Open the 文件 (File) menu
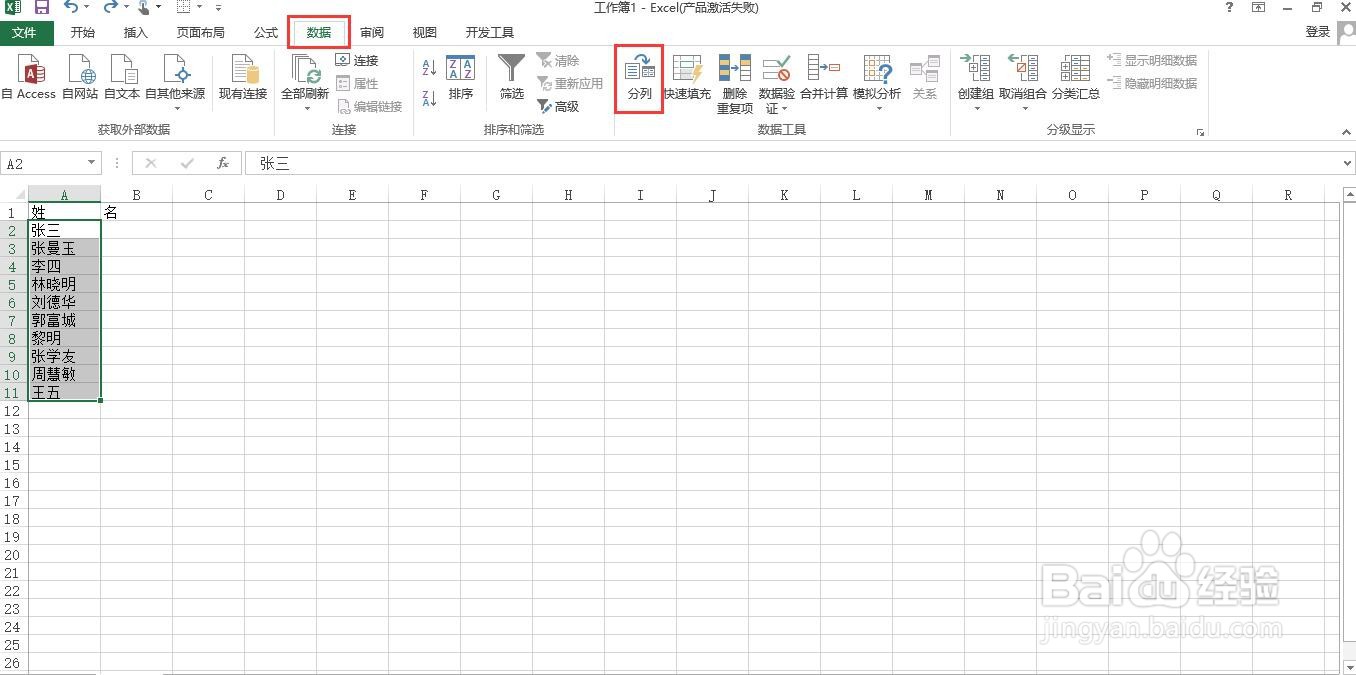This screenshot has width=1356, height=675. tap(27, 32)
